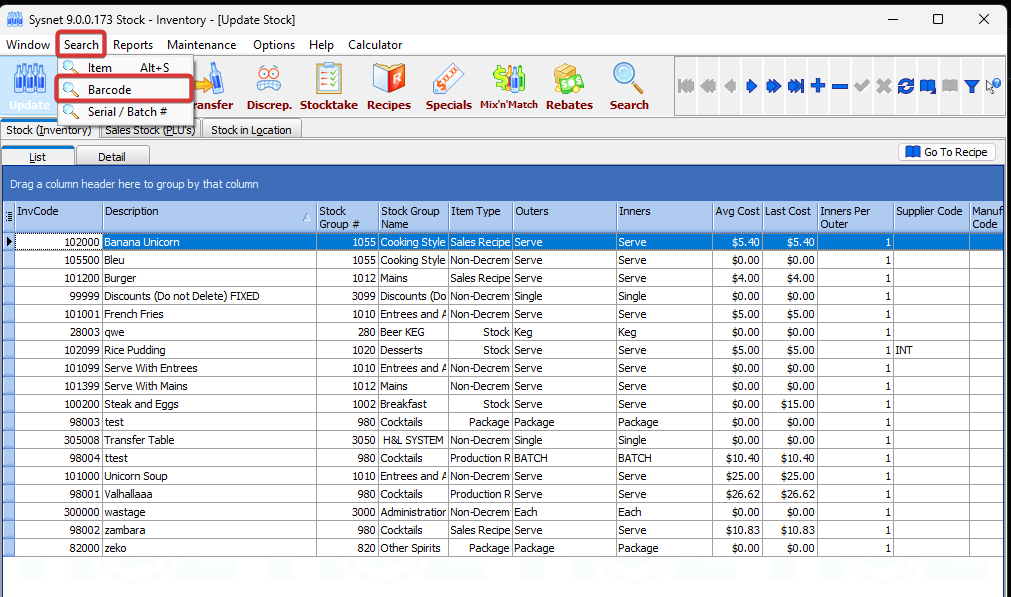The height and width of the screenshot is (597, 1011).
Task: Select the wastage row
Action: 503,513
